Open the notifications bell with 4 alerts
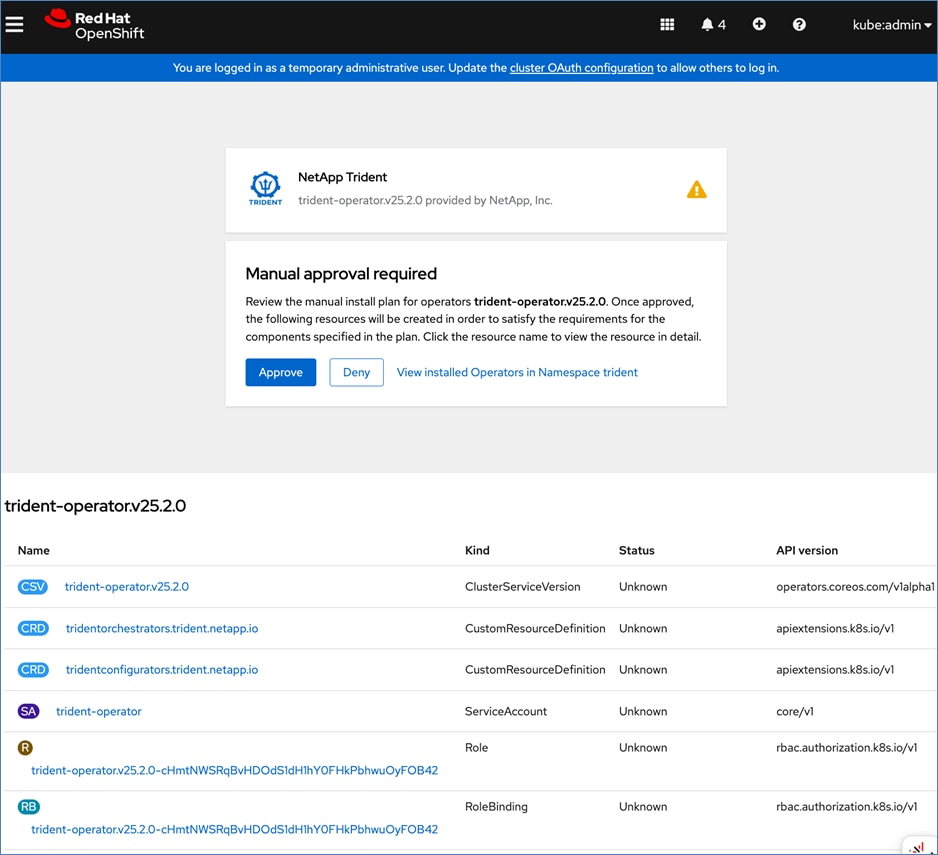The width and height of the screenshot is (938, 855). point(713,25)
